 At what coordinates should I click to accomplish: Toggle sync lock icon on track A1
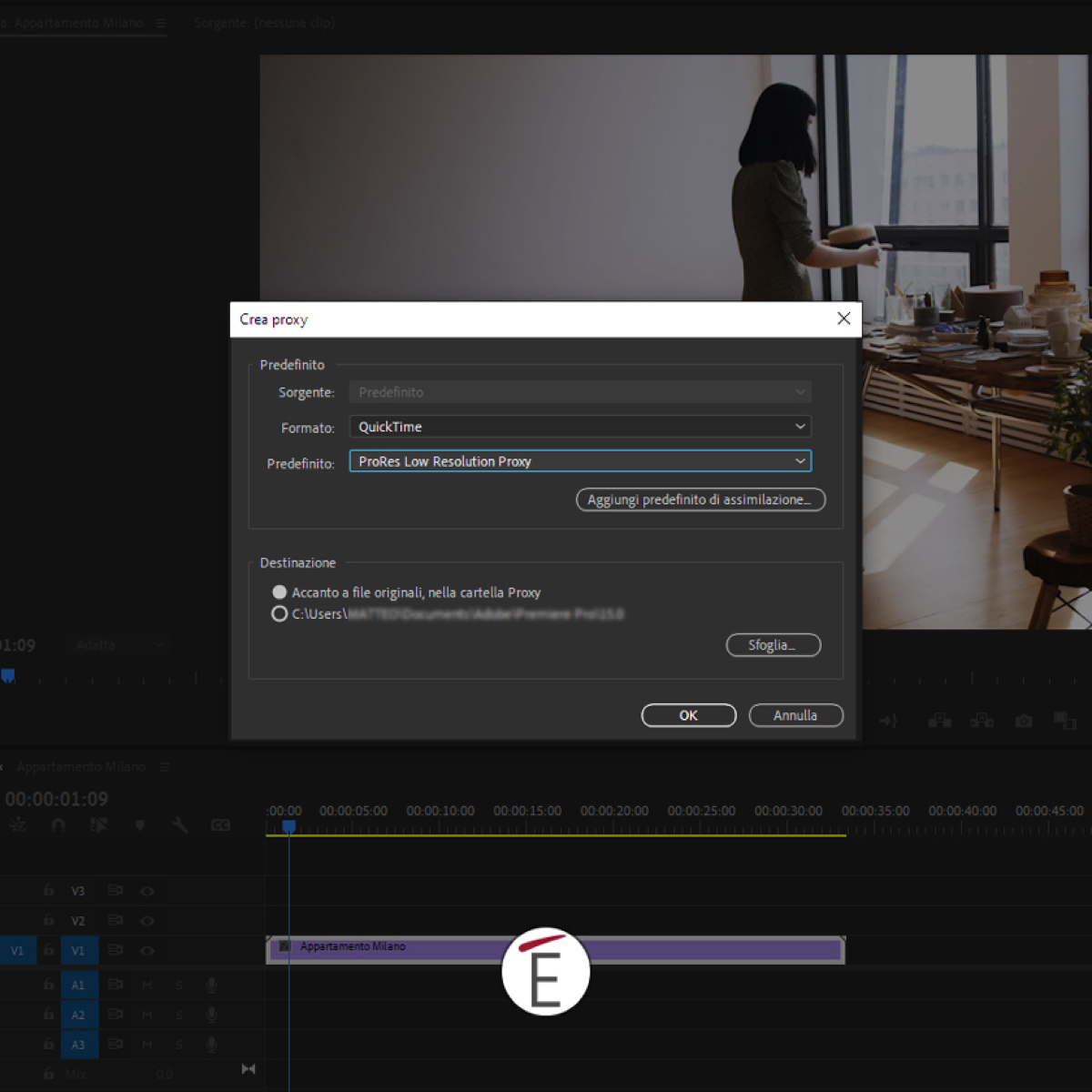pyautogui.click(x=116, y=985)
